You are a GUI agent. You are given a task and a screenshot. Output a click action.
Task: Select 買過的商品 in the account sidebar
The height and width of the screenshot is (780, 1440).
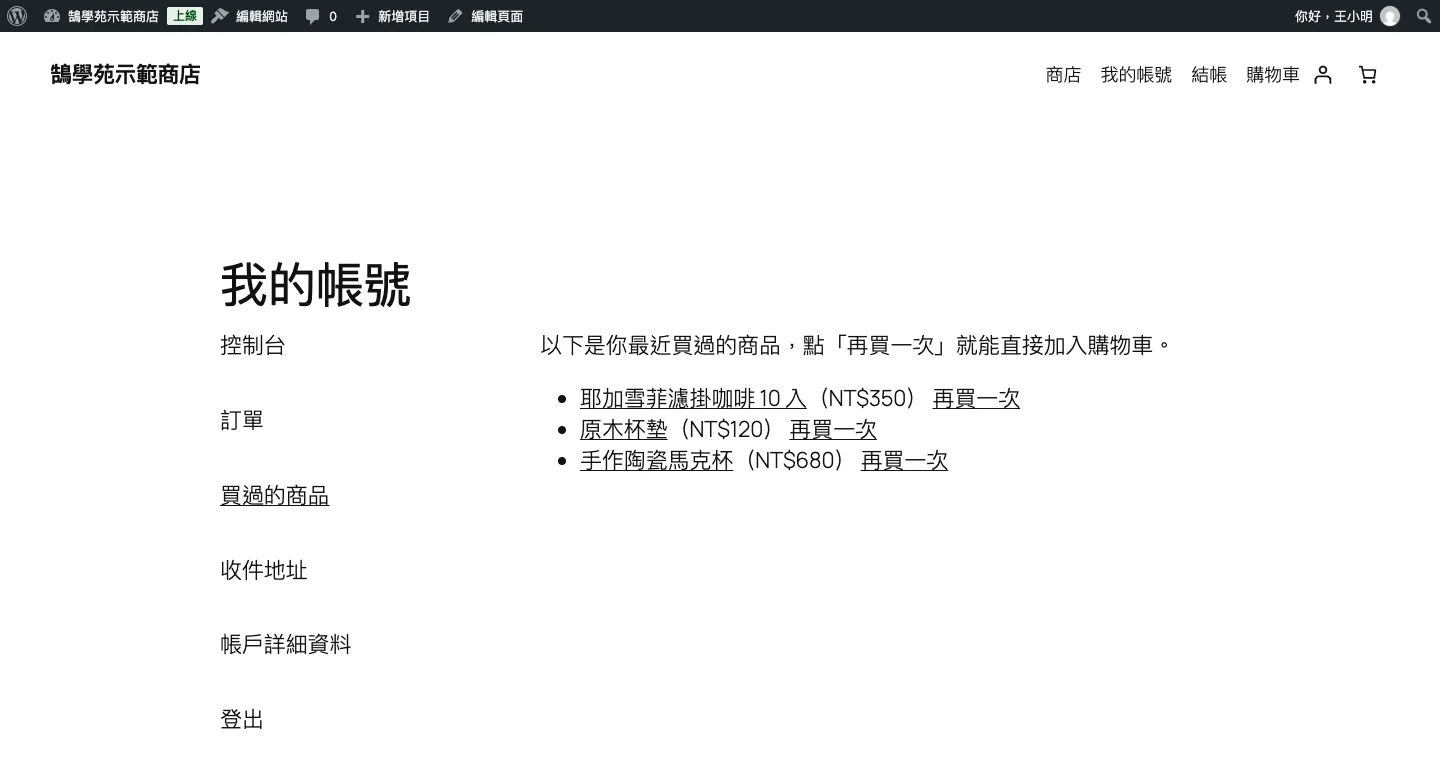coord(275,495)
